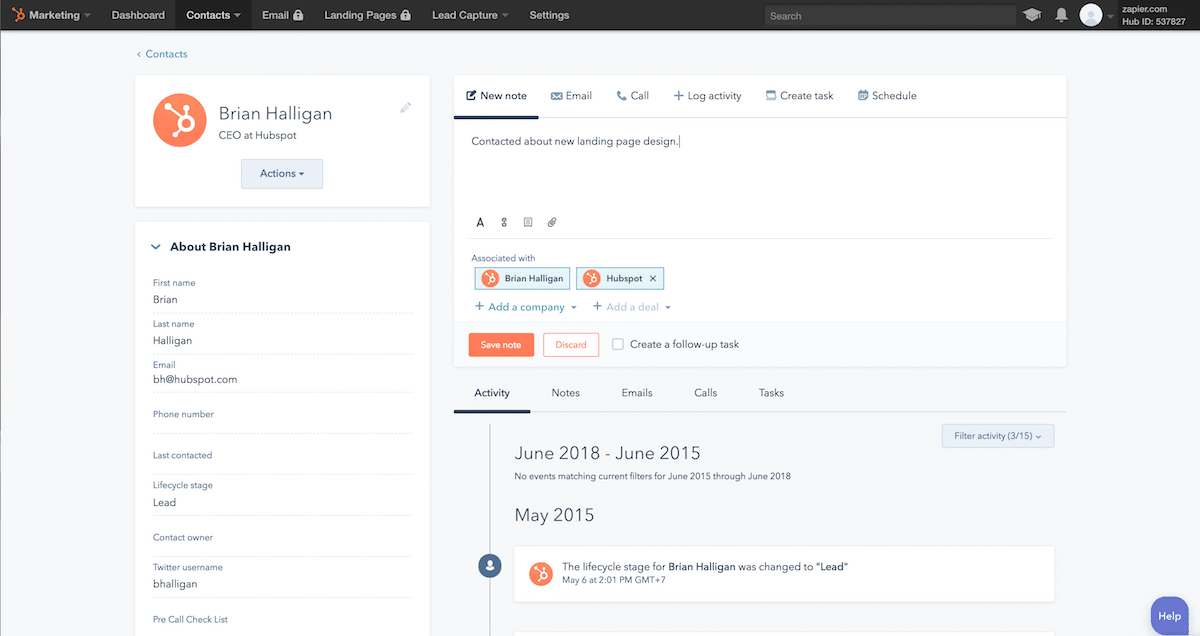Image resolution: width=1200 pixels, height=636 pixels.
Task: Open the Schedule tab
Action: coord(887,96)
